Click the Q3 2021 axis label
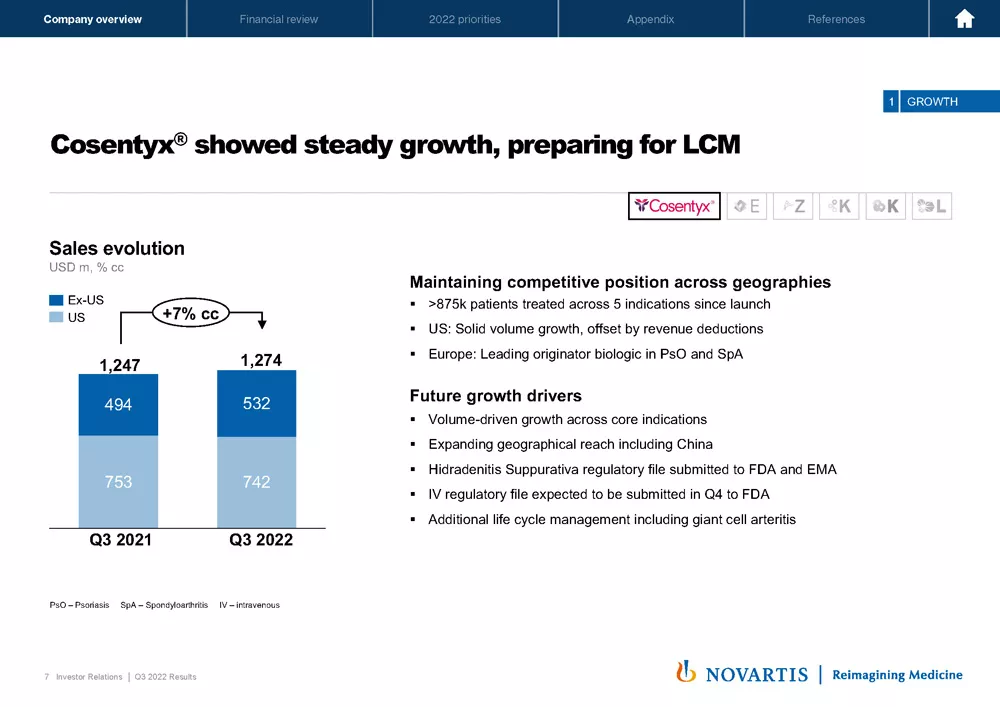Image resolution: width=1000 pixels, height=707 pixels. pyautogui.click(x=121, y=540)
